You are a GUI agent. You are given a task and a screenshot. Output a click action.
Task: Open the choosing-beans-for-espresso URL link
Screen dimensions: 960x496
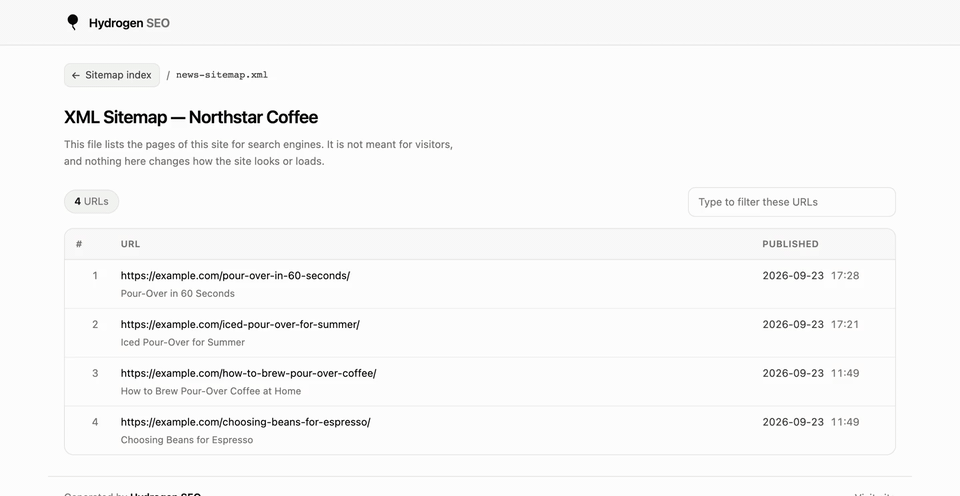[246, 422]
